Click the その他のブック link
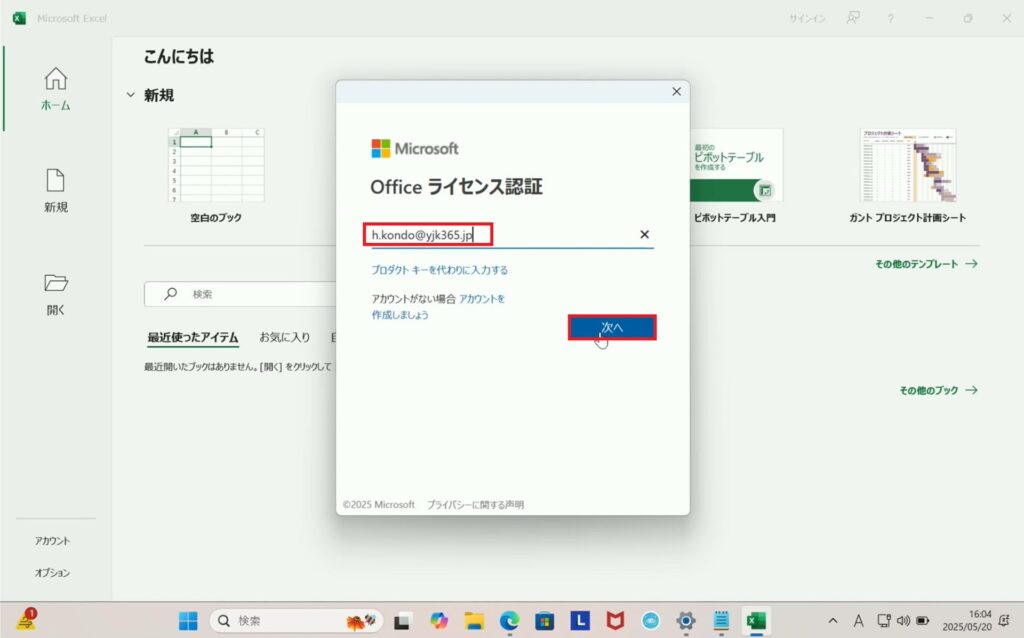The image size is (1024, 638). (938, 390)
